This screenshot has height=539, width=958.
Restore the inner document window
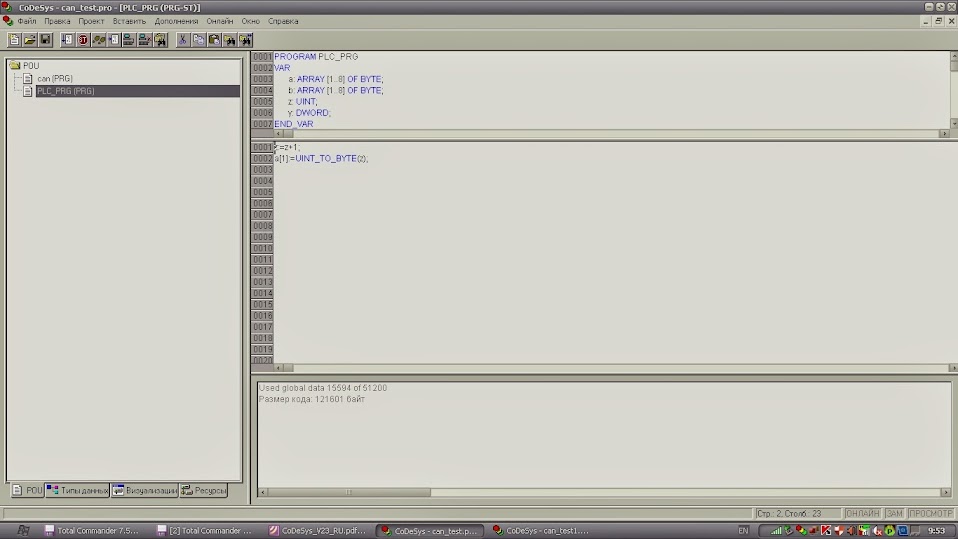[x=939, y=21]
